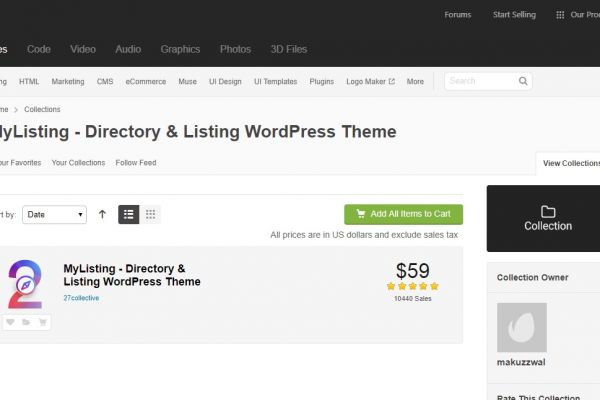
Task: Reverse sort order with arrow icon
Action: [x=102, y=214]
